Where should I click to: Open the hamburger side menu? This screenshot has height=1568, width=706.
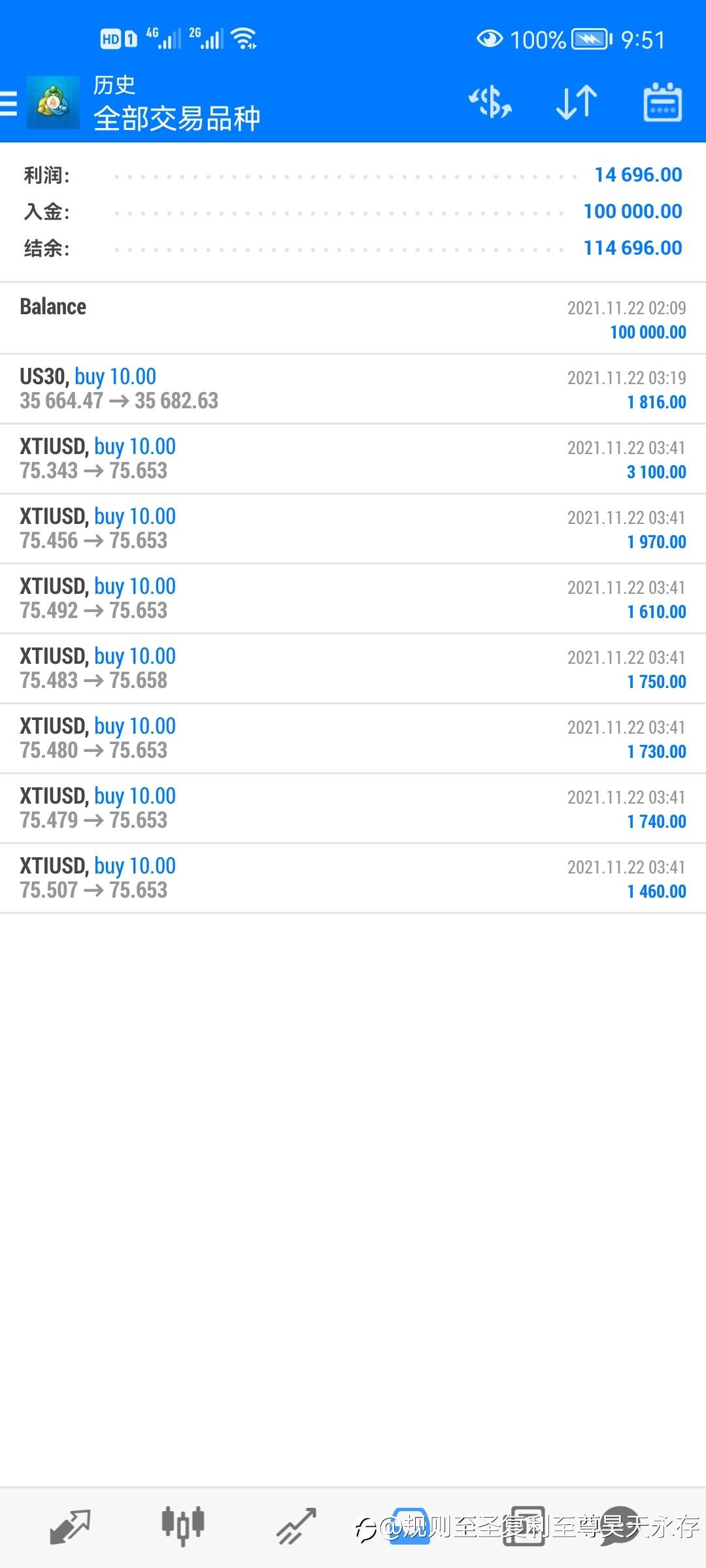point(8,103)
